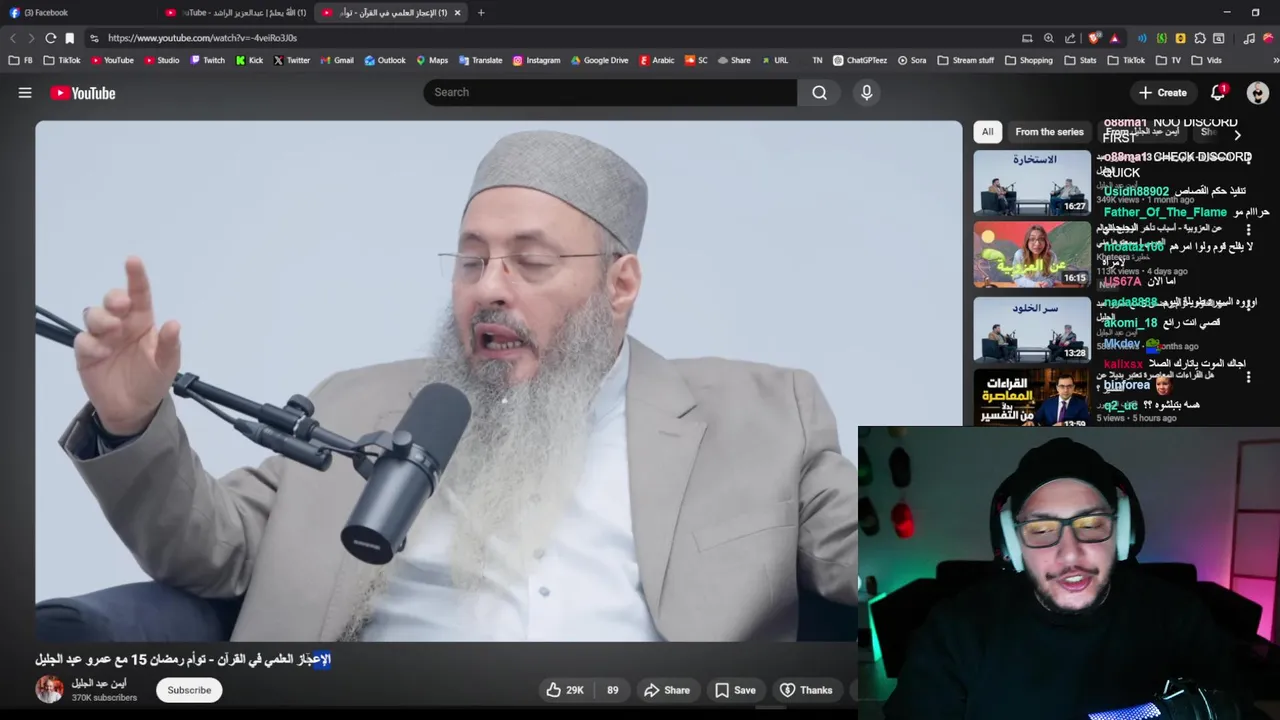The height and width of the screenshot is (720, 1280).
Task: Open the 13:59 recommended video thumbnail
Action: pyautogui.click(x=1032, y=398)
